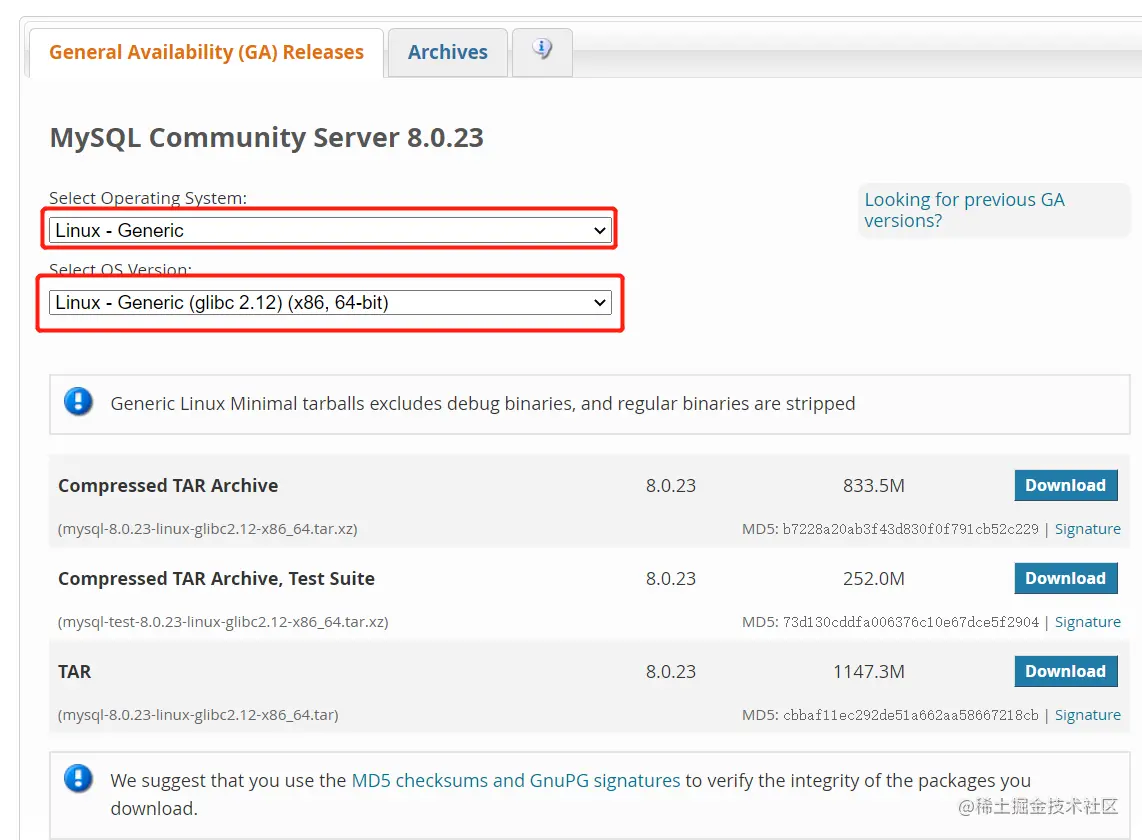Switch to General Availability (GA) Releases tab
The height and width of the screenshot is (840, 1142).
[206, 52]
